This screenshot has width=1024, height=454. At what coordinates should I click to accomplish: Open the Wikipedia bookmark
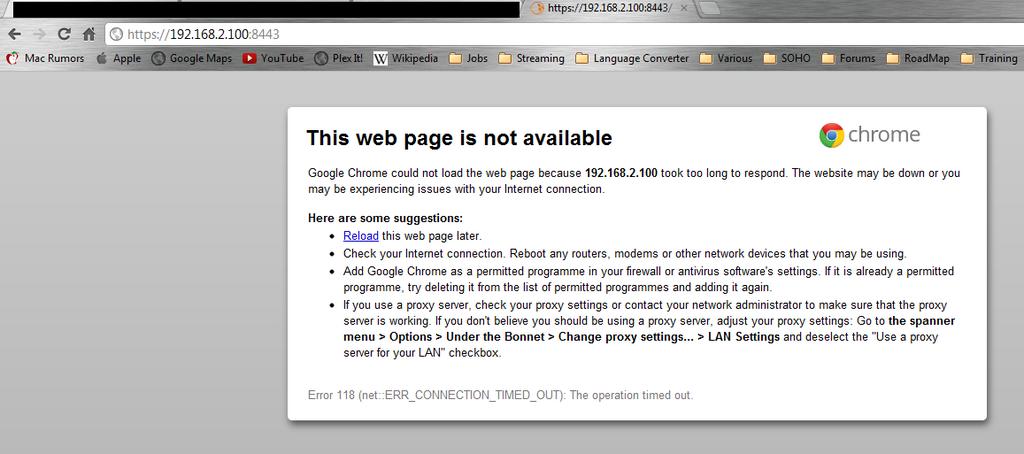click(406, 58)
